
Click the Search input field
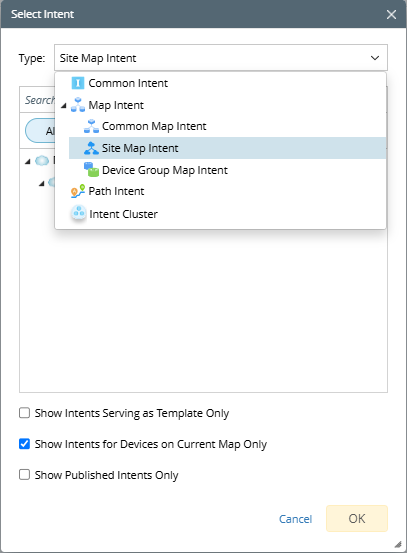pyautogui.click(x=37, y=100)
